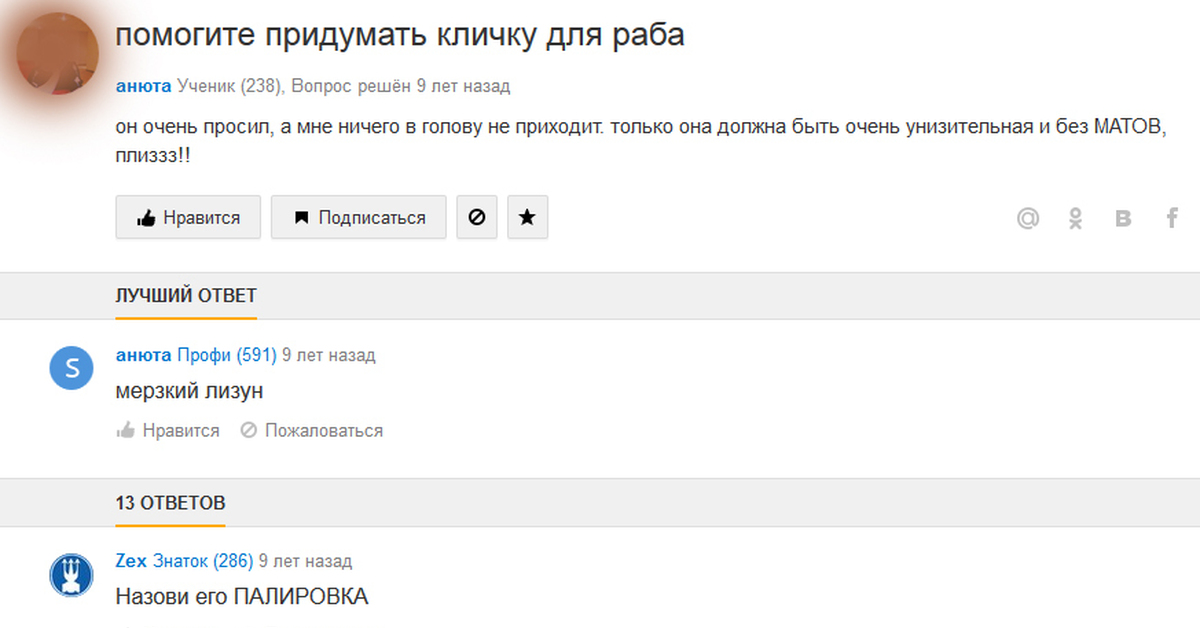Share to VK using the B icon
This screenshot has height=628, width=1200.
pos(1123,218)
